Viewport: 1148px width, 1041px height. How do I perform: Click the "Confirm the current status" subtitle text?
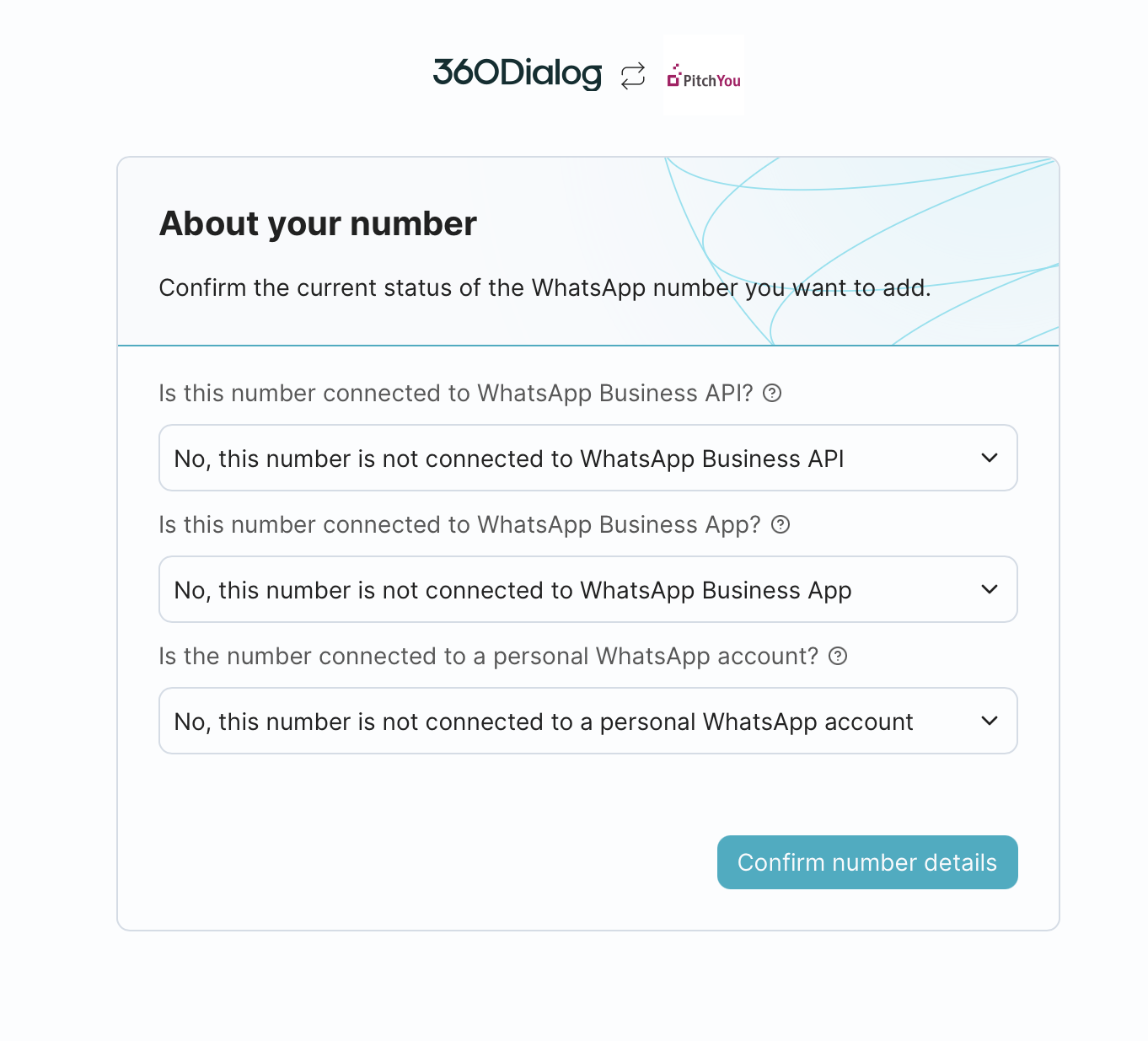coord(544,287)
